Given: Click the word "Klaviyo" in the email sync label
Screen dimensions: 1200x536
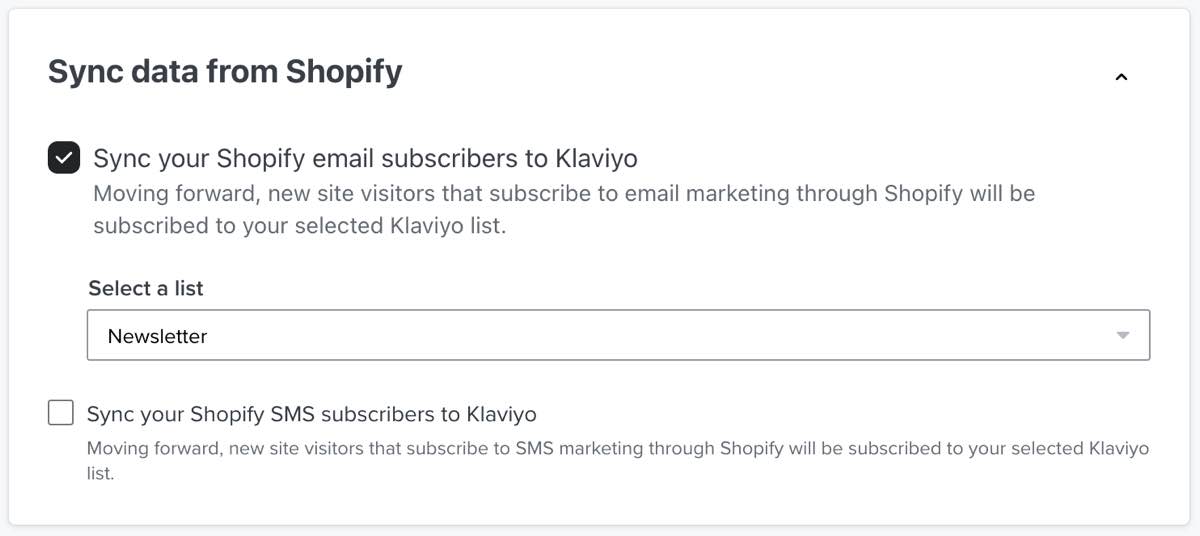Looking at the screenshot, I should 596,158.
